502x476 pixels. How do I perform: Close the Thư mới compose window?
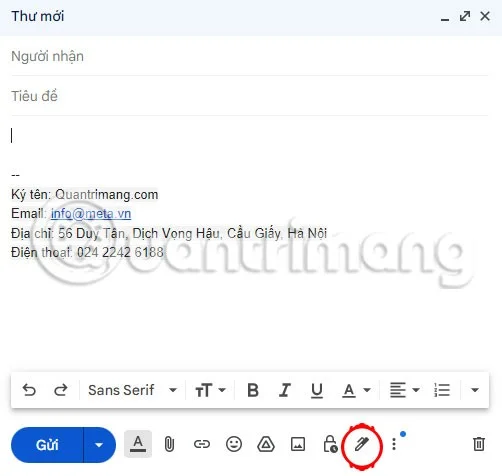(485, 16)
